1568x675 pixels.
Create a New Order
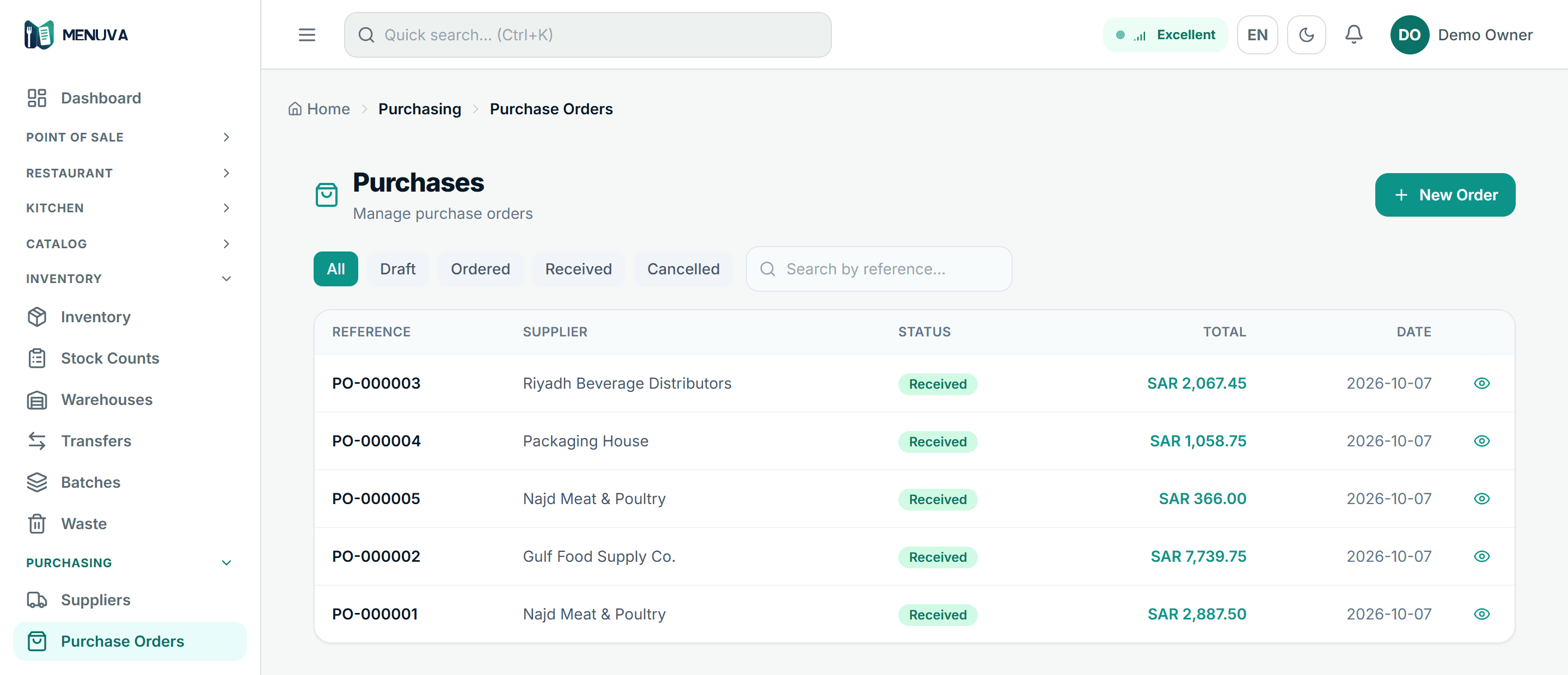click(1445, 195)
